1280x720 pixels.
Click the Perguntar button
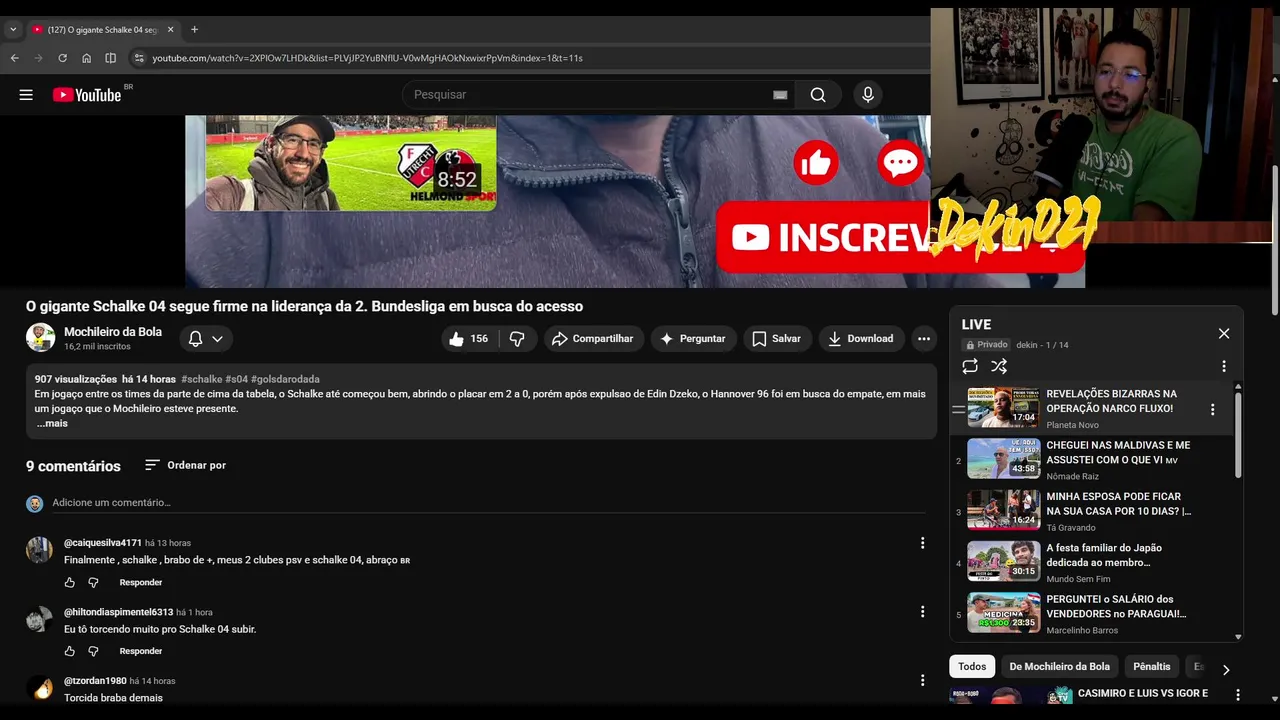[x=693, y=339]
